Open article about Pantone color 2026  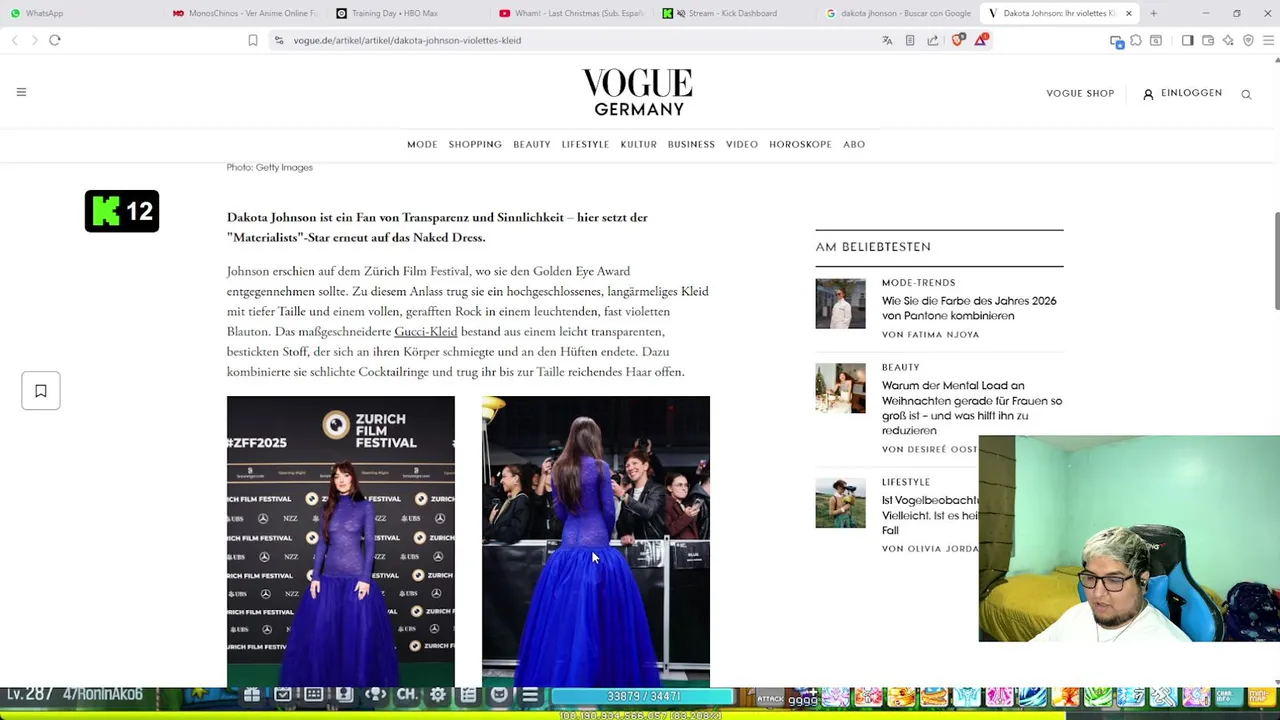pos(969,308)
